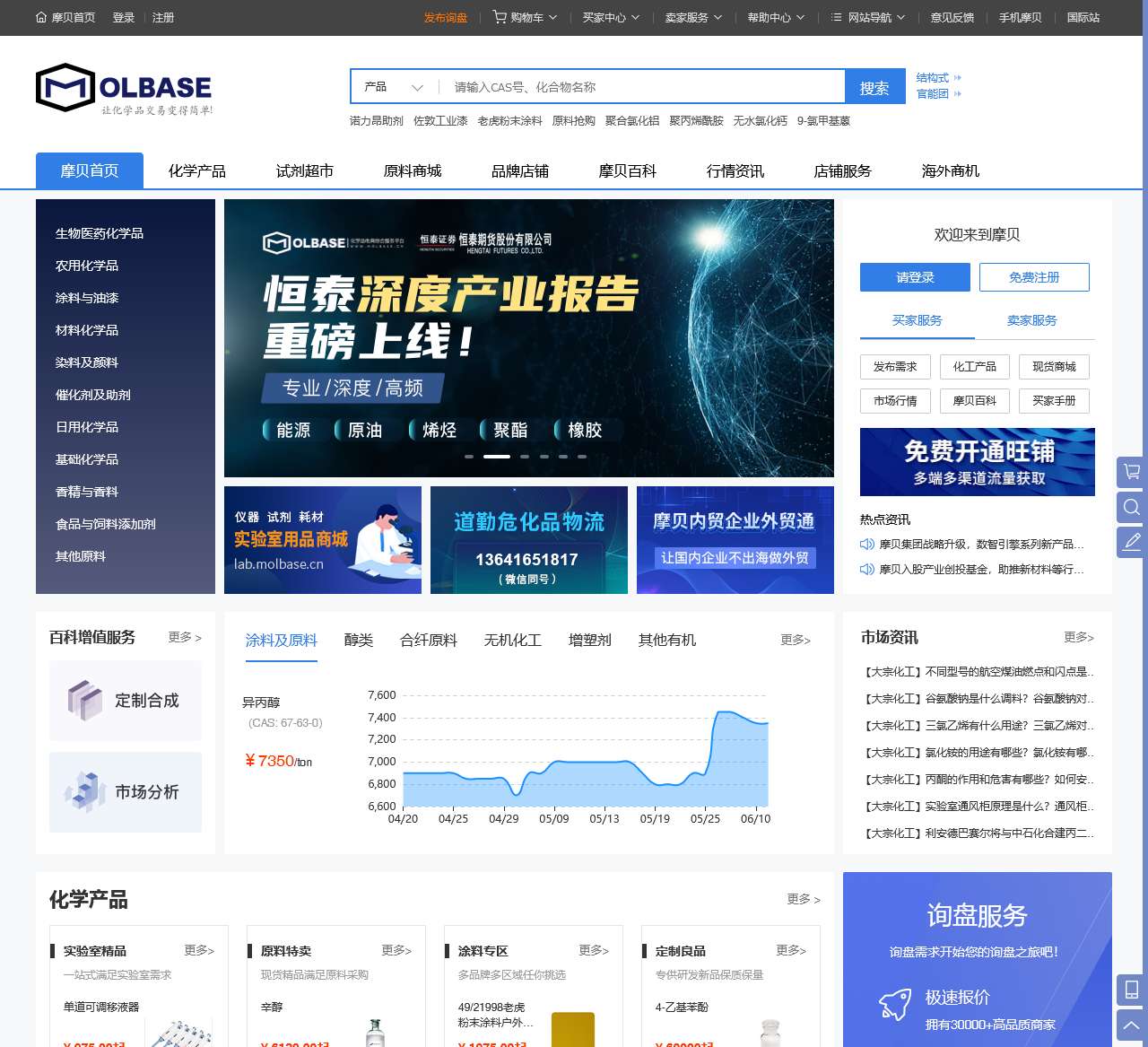The height and width of the screenshot is (1047, 1148).
Task: Click the speaker icon beside 摩贝集团战略升级 news
Action: 866,544
